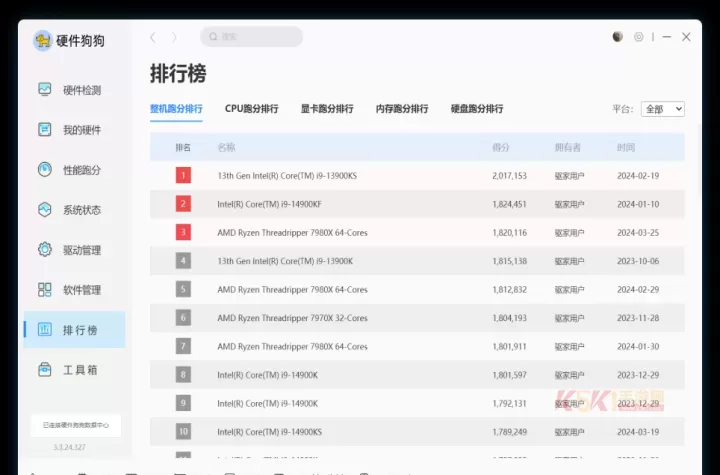Click date 2023-10-06

(638, 261)
